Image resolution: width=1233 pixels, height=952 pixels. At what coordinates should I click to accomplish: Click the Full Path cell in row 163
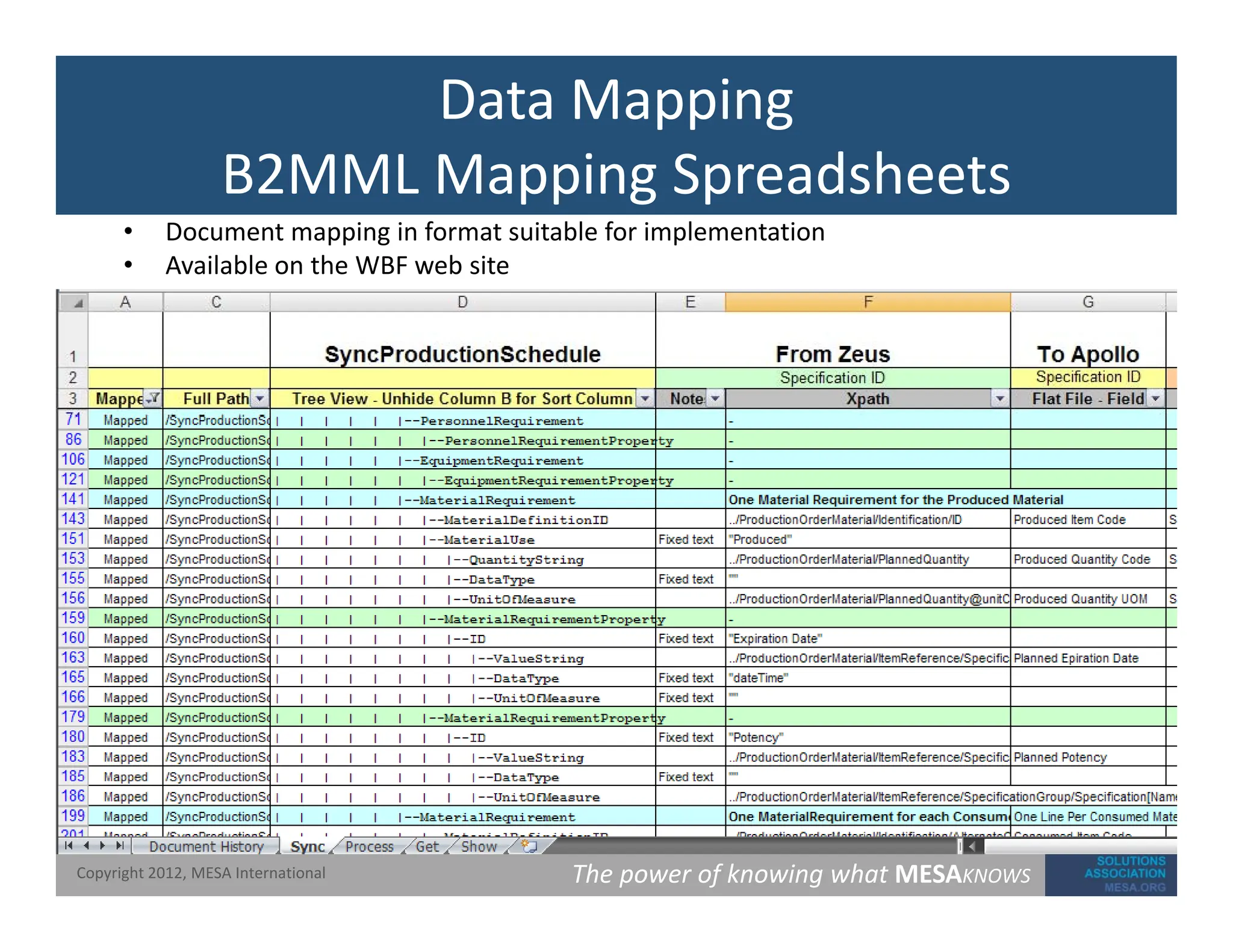pos(216,658)
